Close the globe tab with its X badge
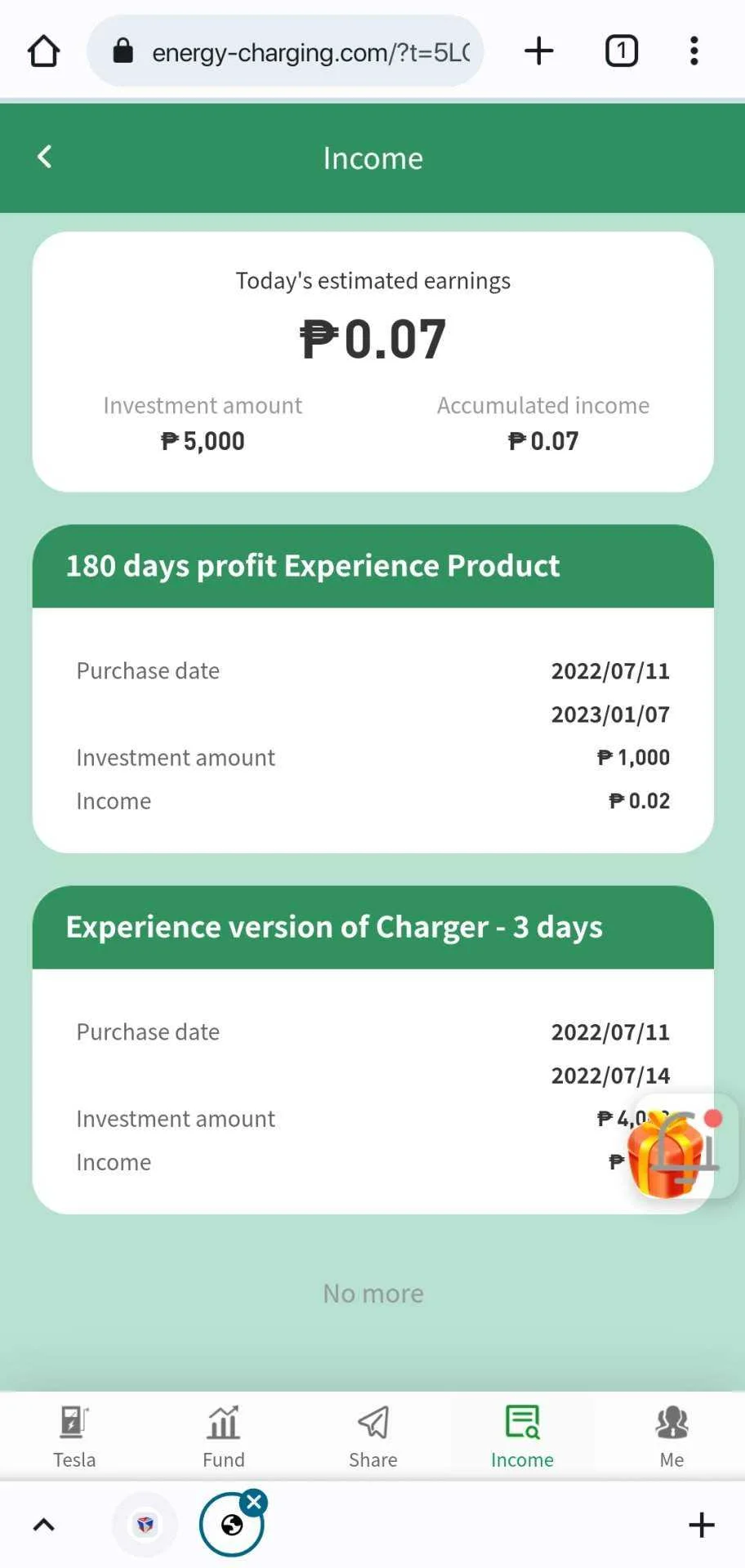Image resolution: width=745 pixels, height=1568 pixels. [x=255, y=1502]
